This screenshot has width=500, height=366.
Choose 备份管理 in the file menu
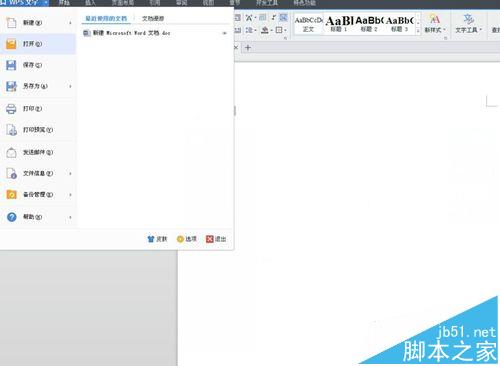coord(38,194)
